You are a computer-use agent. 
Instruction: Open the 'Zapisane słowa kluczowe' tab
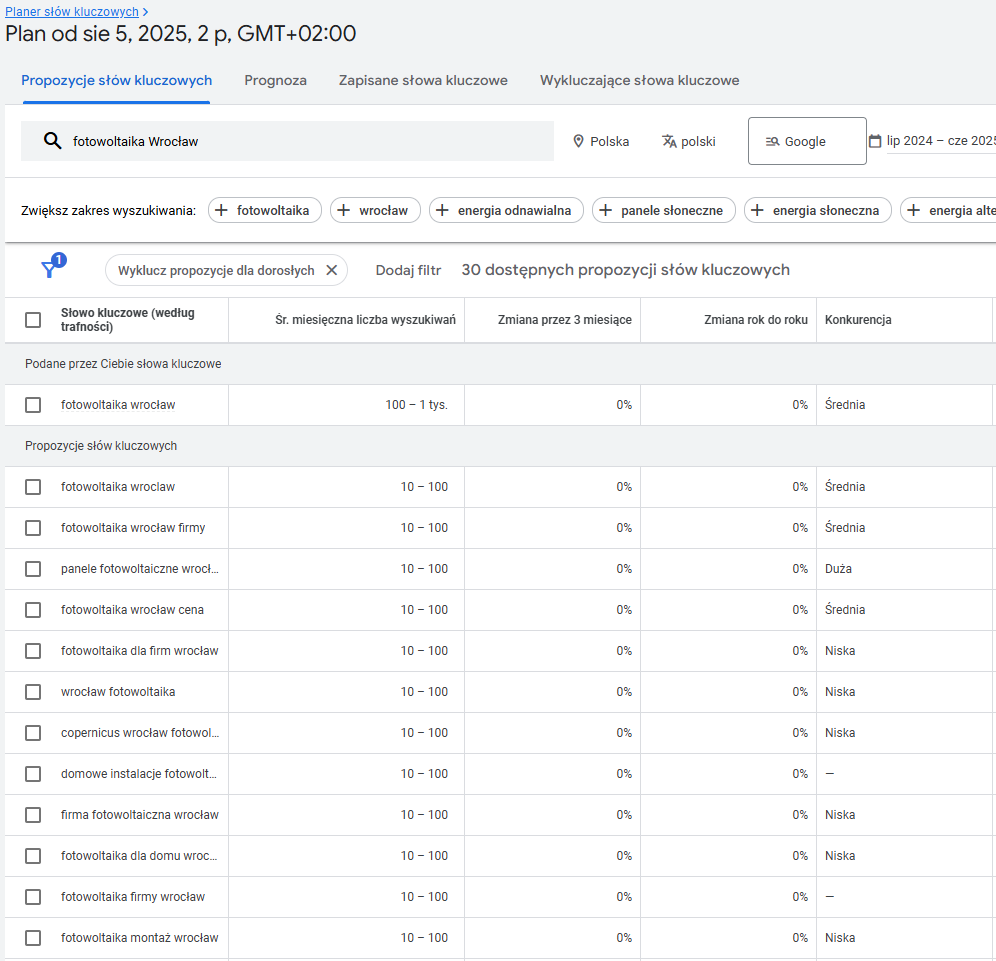423,81
